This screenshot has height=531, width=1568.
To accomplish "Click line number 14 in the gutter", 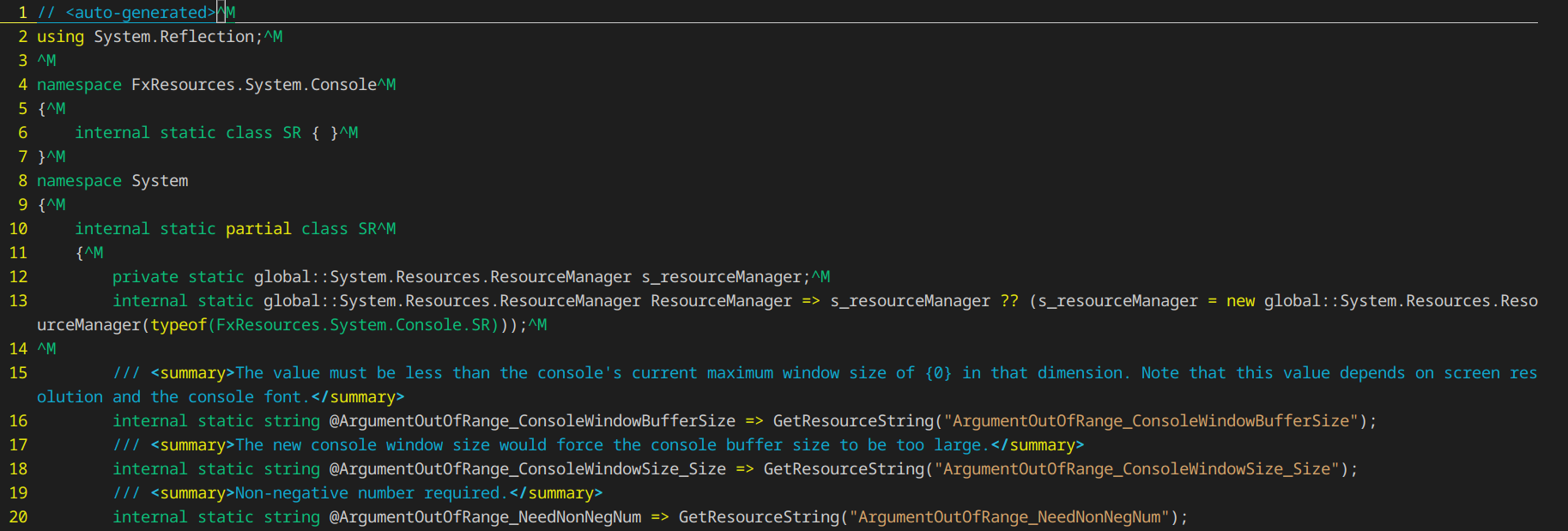I will click(18, 349).
